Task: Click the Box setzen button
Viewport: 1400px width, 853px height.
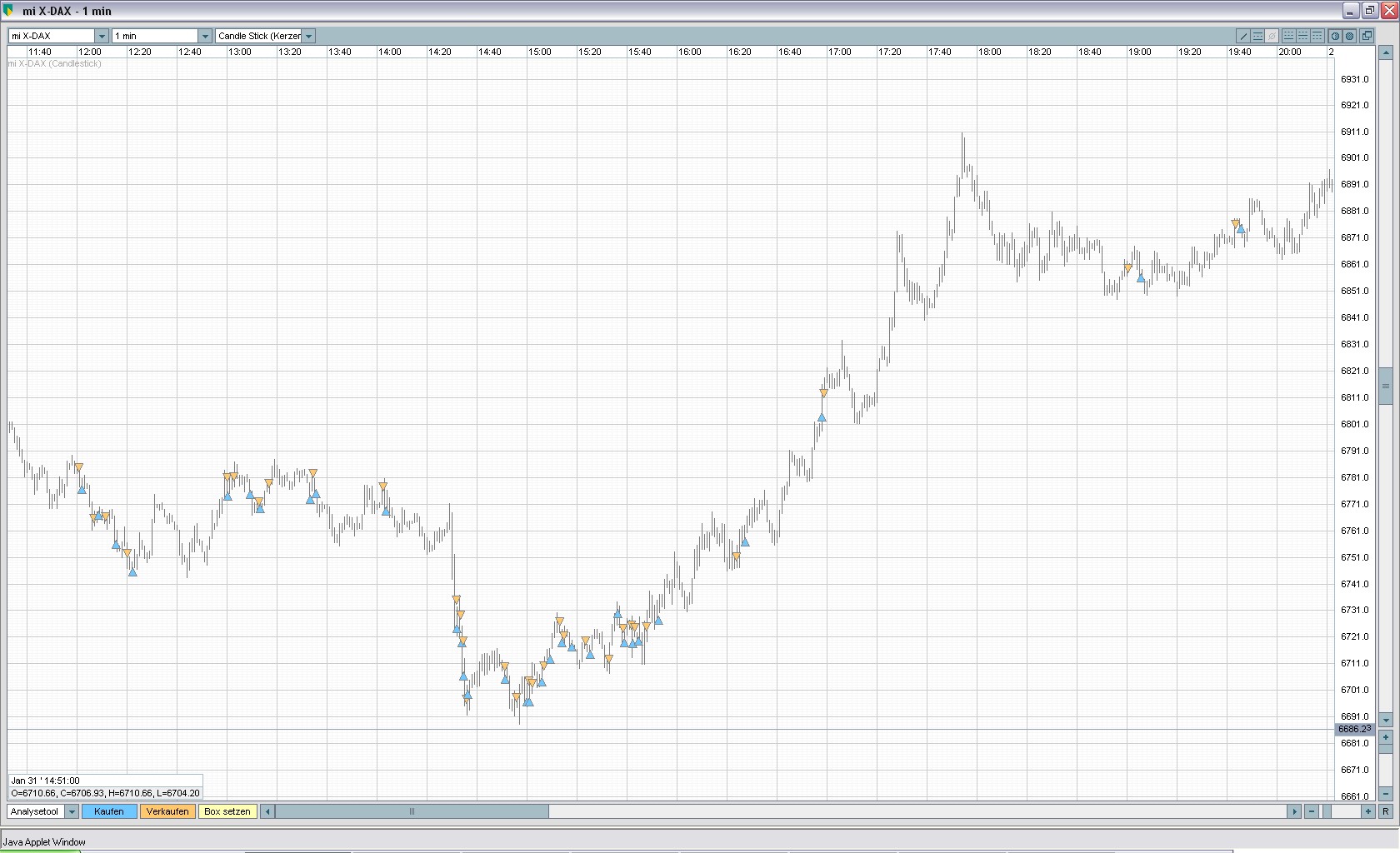Action: click(x=227, y=811)
